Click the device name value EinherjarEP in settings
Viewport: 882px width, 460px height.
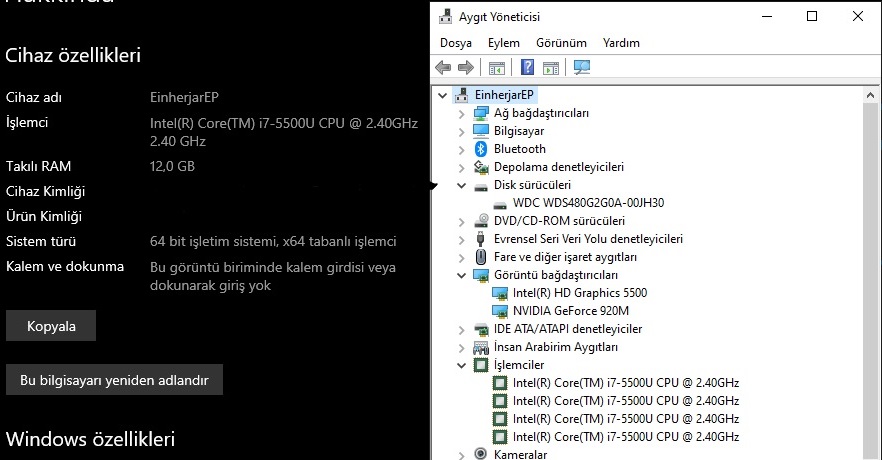pyautogui.click(x=184, y=97)
